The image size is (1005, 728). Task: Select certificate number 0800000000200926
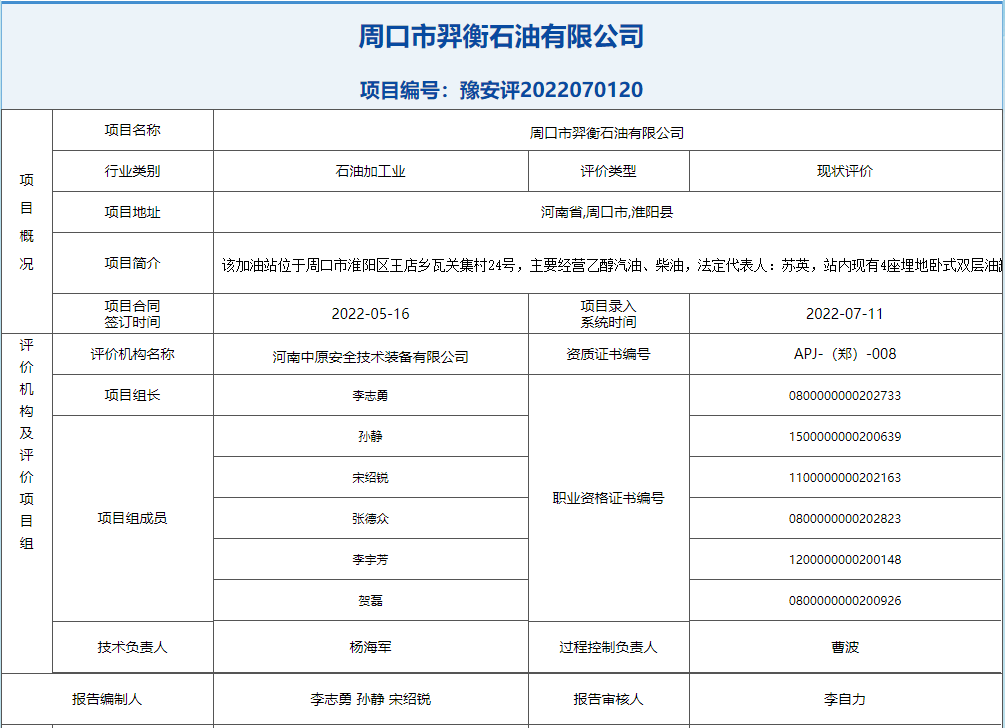coord(845,601)
